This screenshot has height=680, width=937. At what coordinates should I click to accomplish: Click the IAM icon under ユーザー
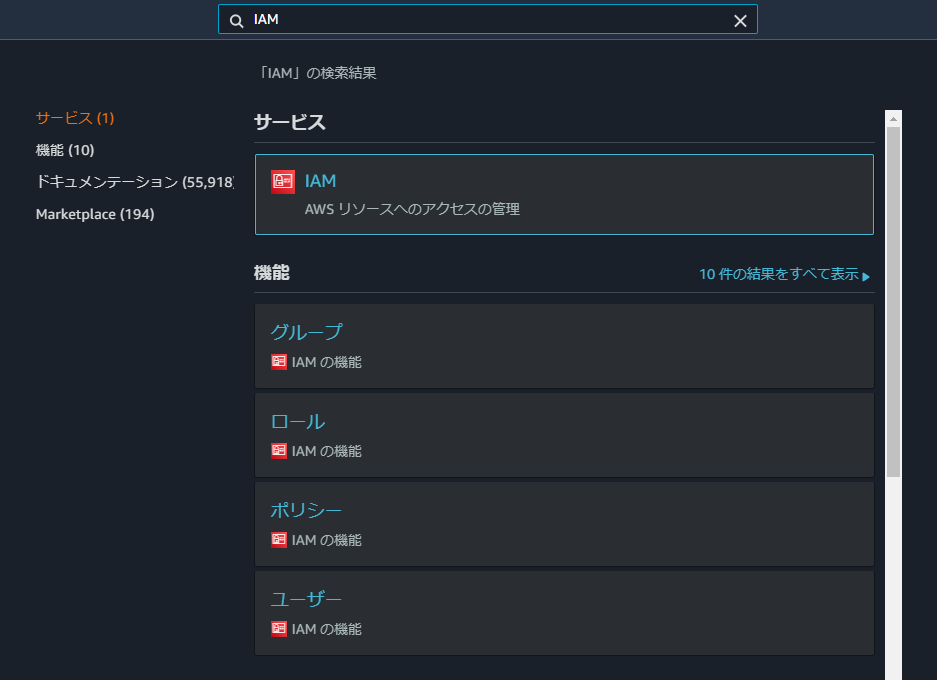pyautogui.click(x=278, y=629)
